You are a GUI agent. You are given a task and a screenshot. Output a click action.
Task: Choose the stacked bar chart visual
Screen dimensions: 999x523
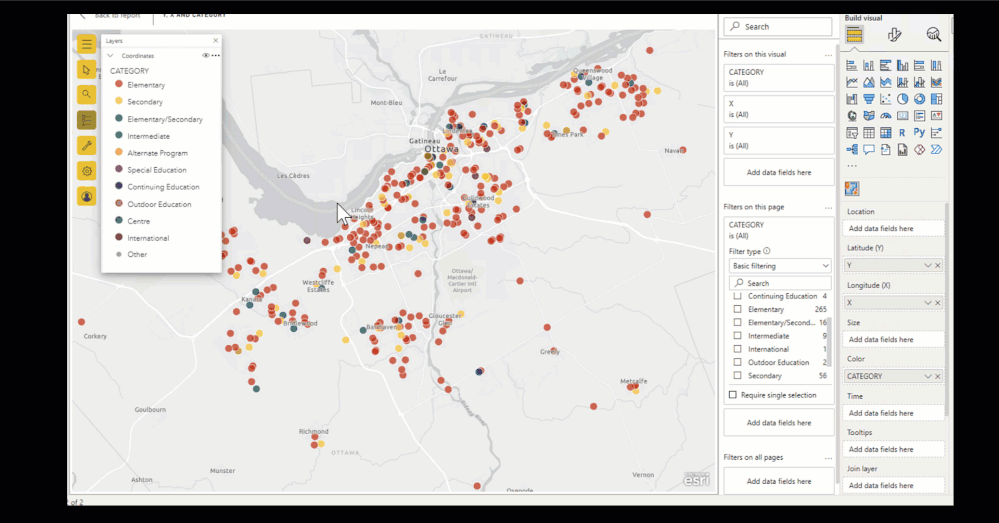click(x=852, y=66)
